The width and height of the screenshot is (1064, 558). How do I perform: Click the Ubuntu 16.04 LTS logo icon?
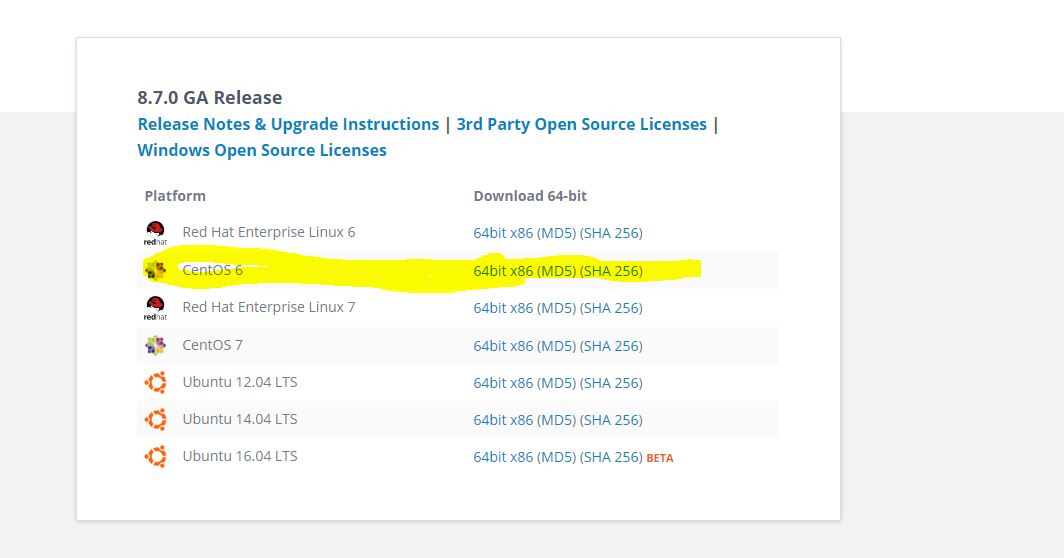point(155,457)
